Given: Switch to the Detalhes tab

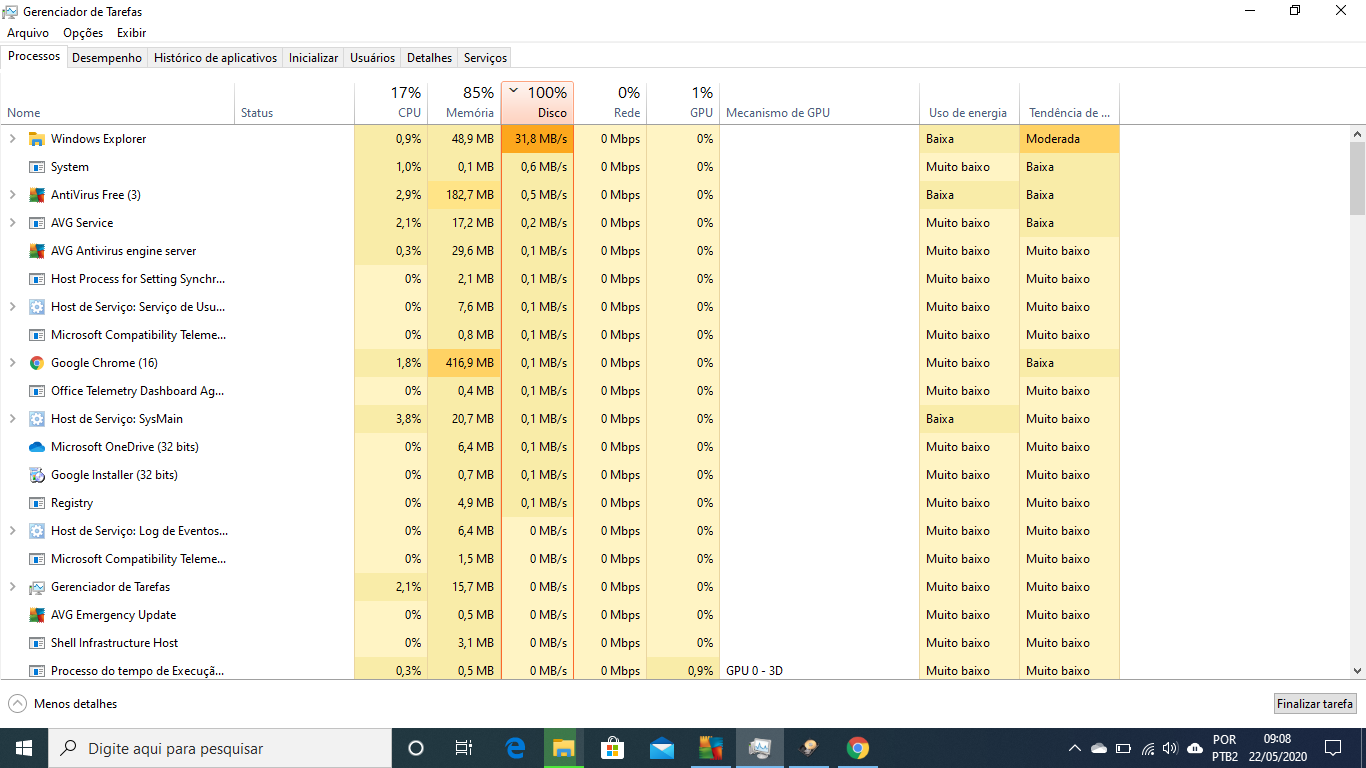Looking at the screenshot, I should (430, 58).
